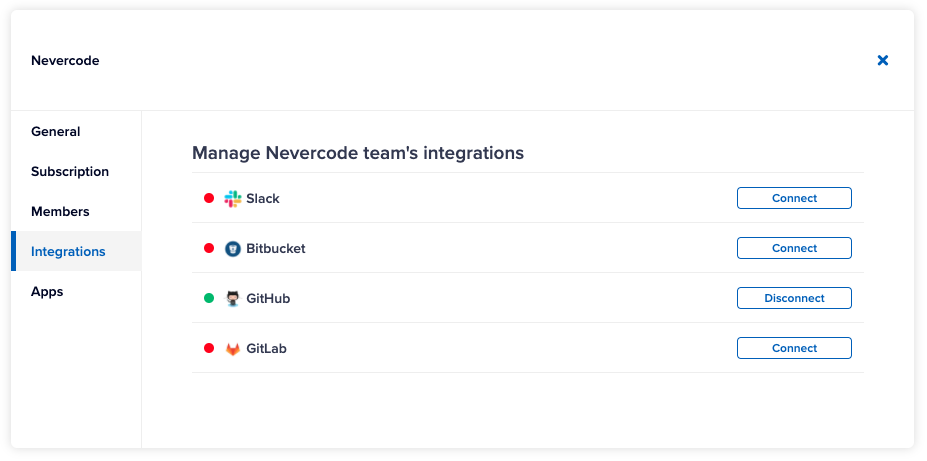Screen dimensions: 927x461
Task: Select the Integrations sidebar tab
Action: coord(76,251)
